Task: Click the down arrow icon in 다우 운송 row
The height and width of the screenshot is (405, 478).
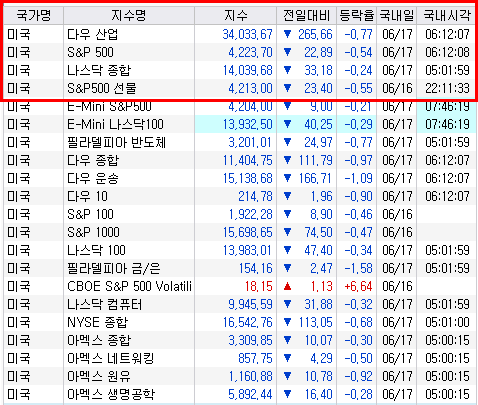Action: pyautogui.click(x=287, y=178)
